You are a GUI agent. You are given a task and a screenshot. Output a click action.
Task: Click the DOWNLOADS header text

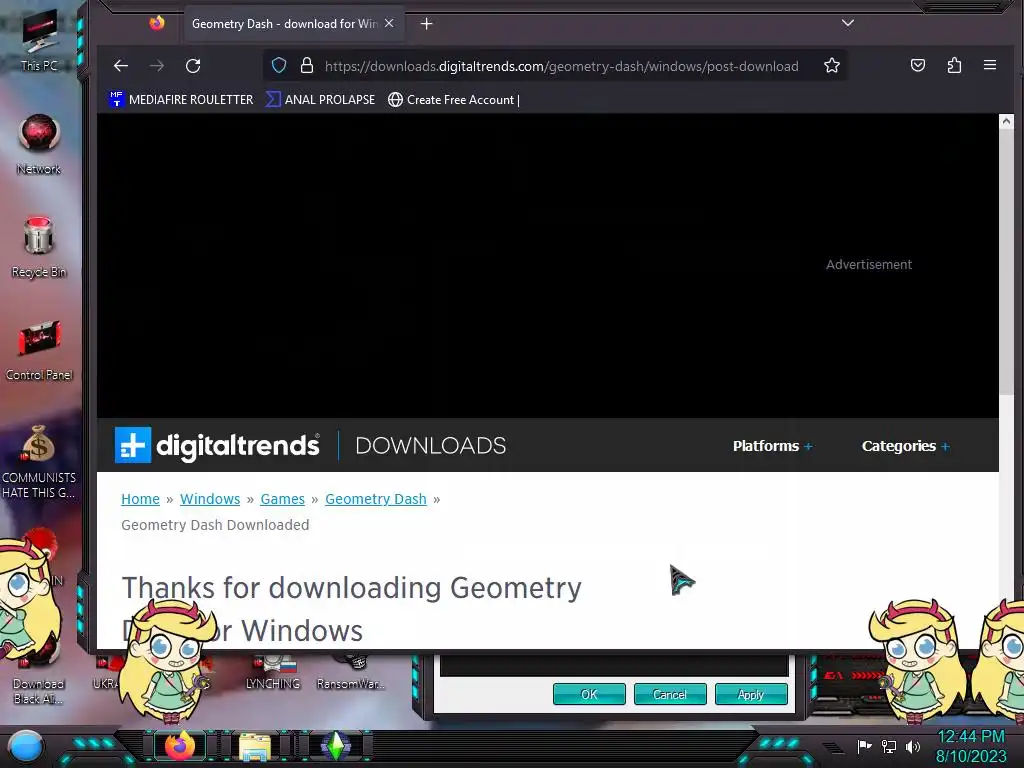pos(430,445)
